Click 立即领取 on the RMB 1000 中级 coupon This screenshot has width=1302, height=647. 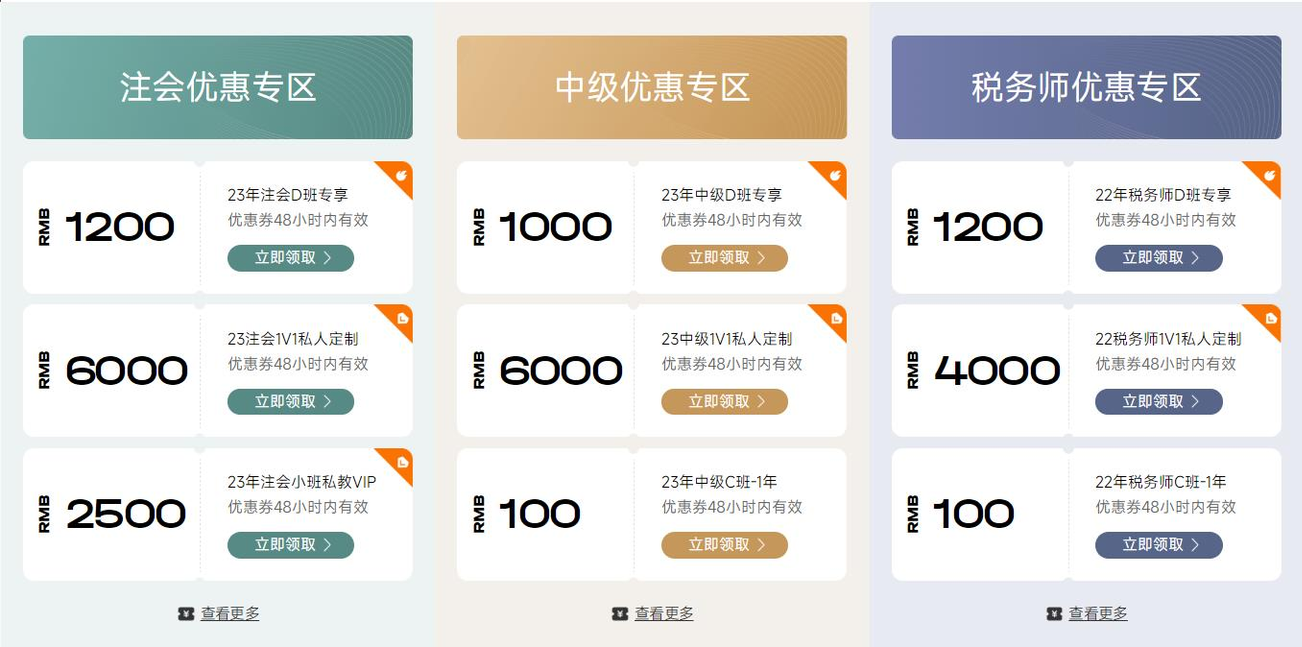724,257
